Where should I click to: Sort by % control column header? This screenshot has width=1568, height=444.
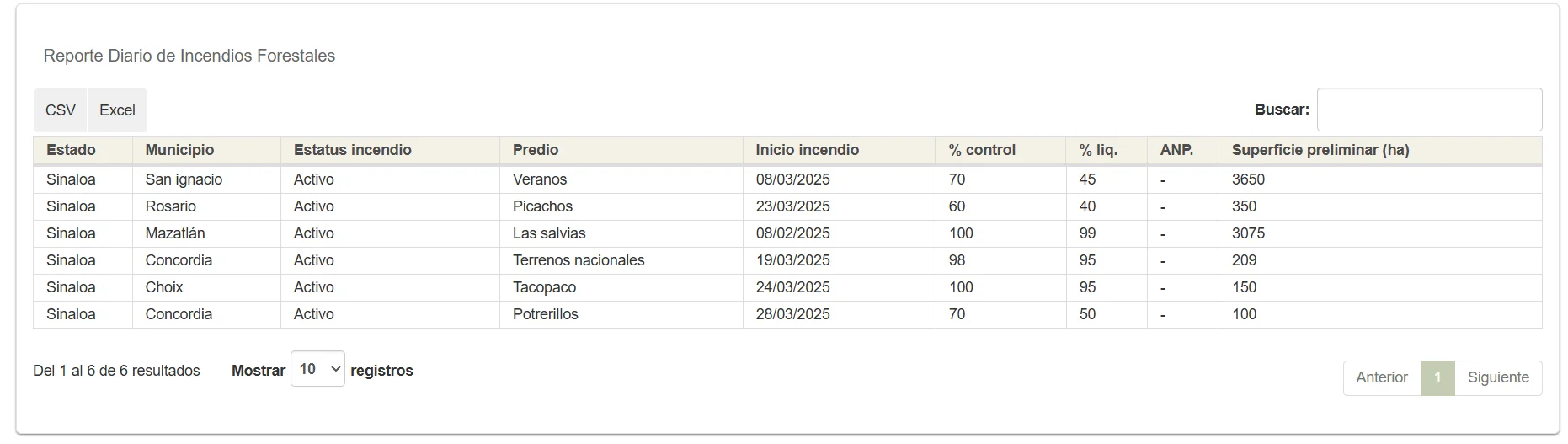[982, 150]
